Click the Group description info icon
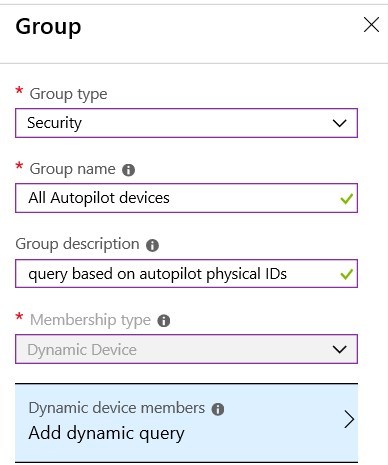 [x=152, y=246]
